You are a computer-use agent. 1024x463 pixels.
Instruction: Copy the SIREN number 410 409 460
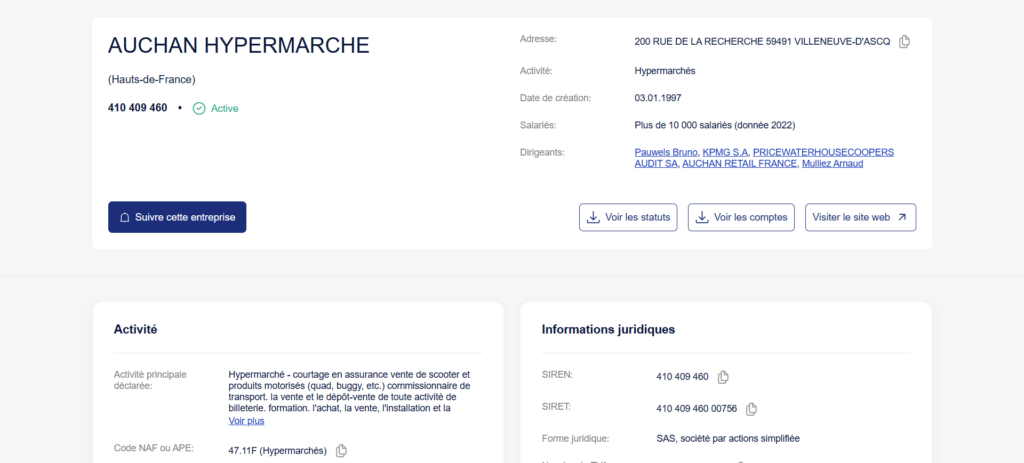pyautogui.click(x=723, y=377)
